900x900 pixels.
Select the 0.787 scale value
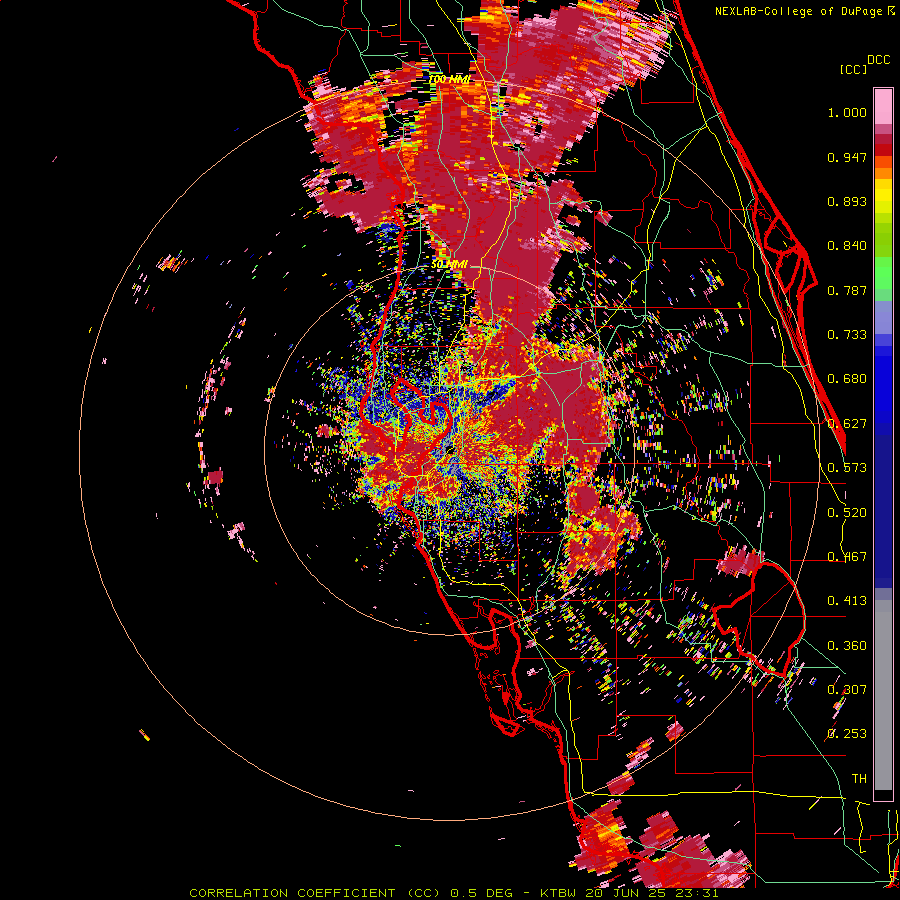[847, 290]
